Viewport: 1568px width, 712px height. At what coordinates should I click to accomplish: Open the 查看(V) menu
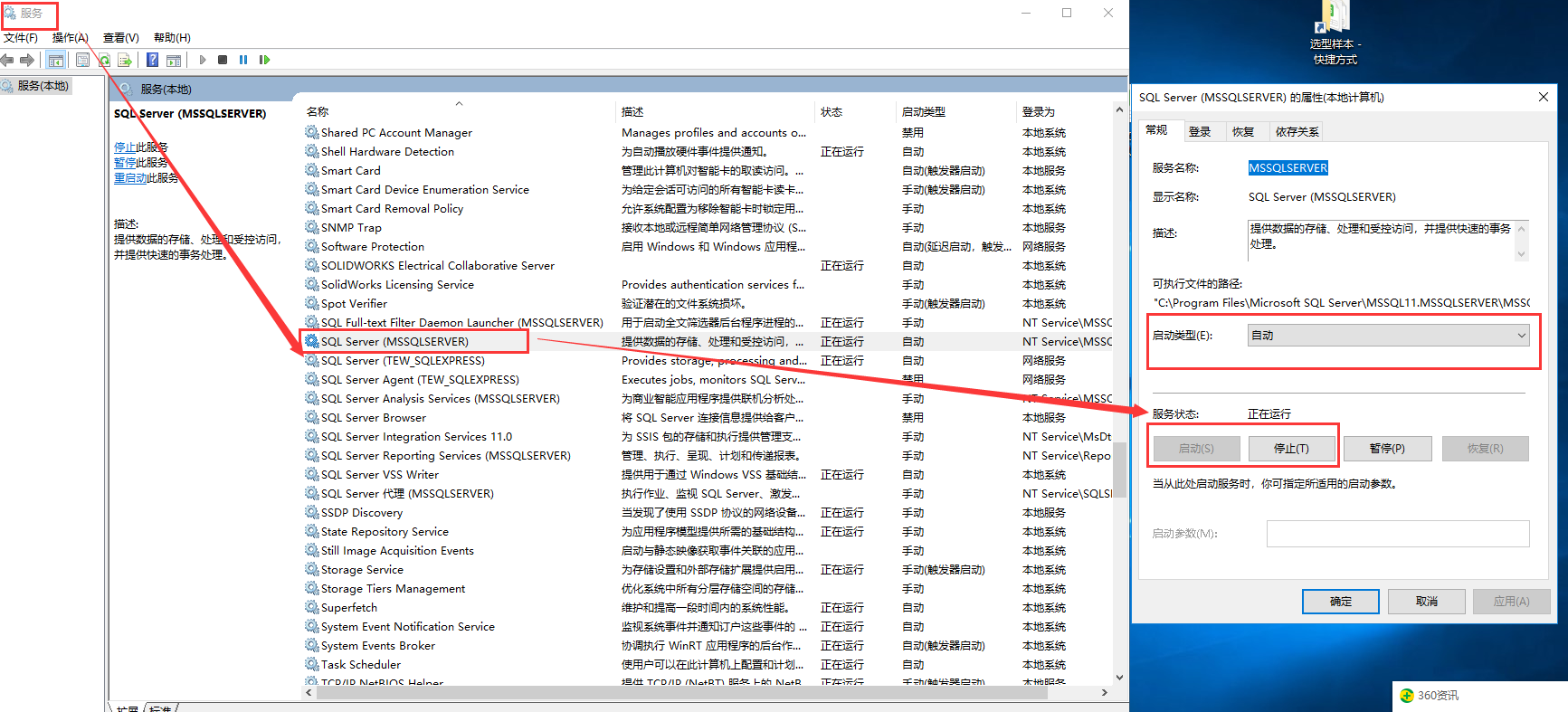(x=121, y=38)
